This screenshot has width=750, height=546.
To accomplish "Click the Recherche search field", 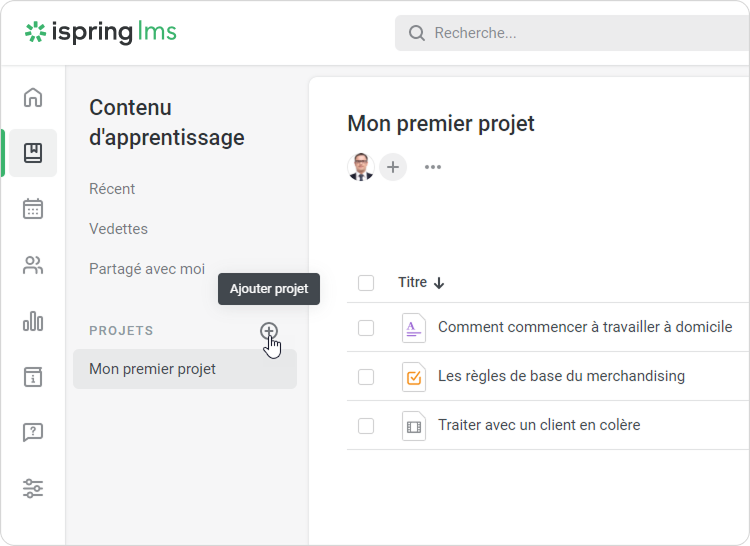I will 580,33.
